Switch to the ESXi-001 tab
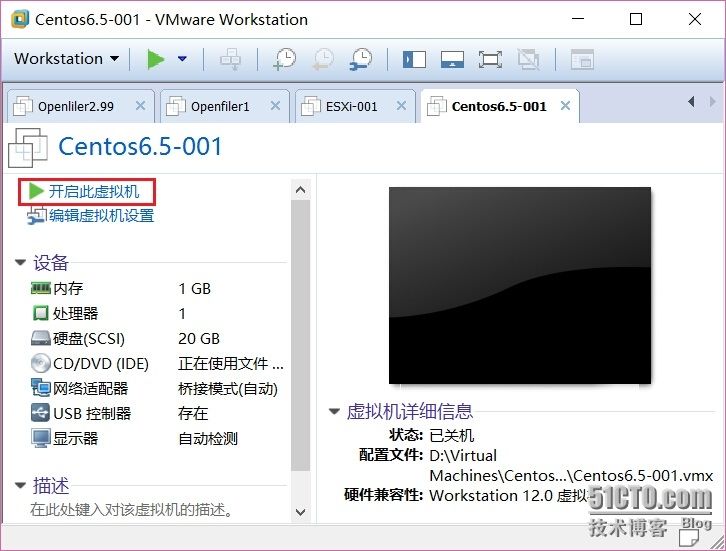Image resolution: width=726 pixels, height=551 pixels. 351,107
